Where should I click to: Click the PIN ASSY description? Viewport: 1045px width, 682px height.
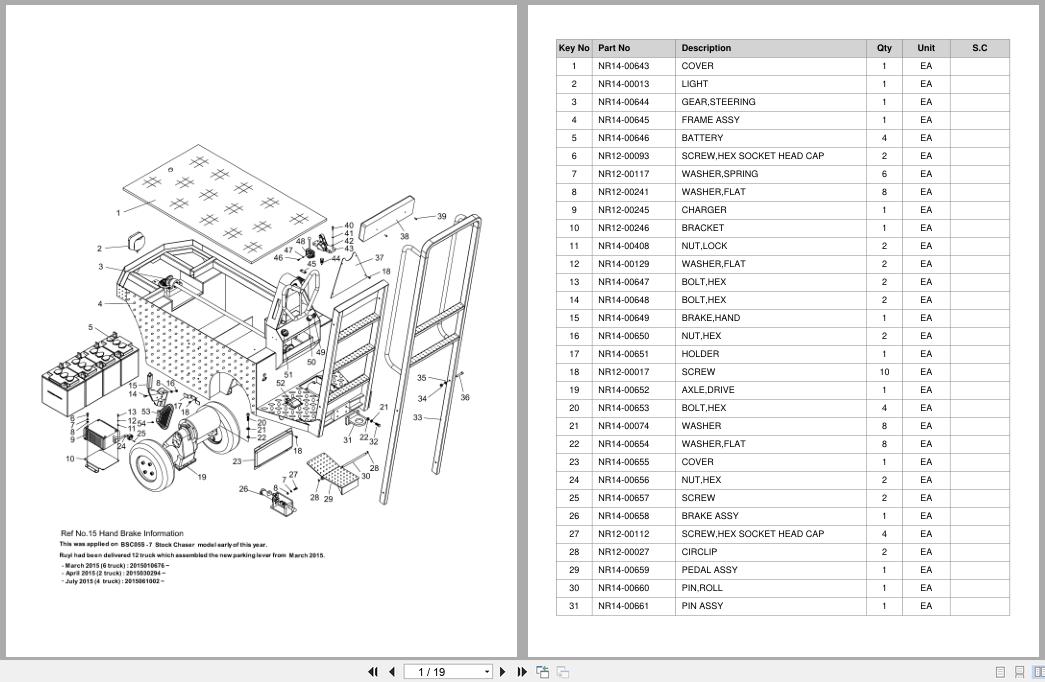click(702, 606)
